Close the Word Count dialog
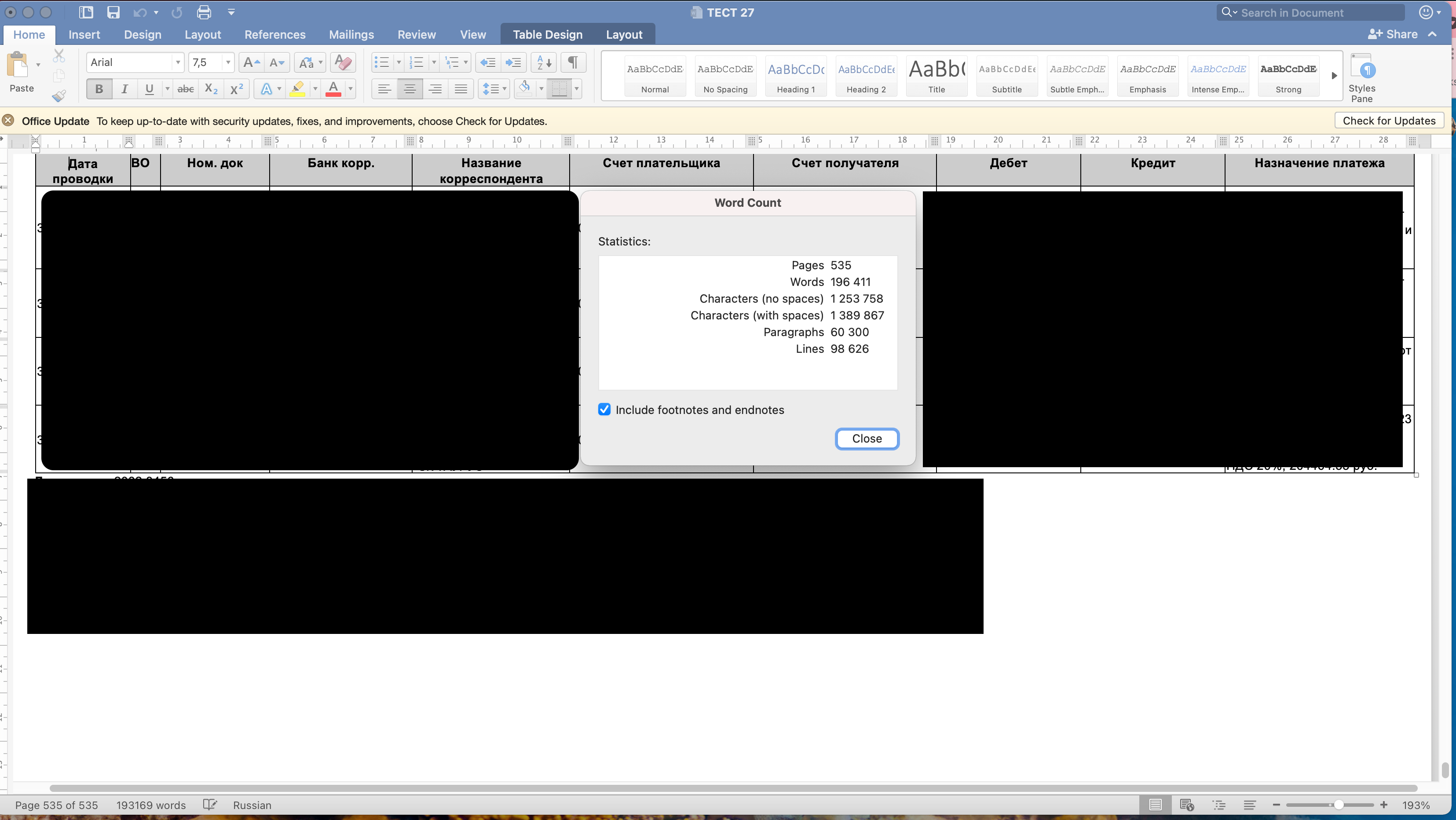 [x=867, y=439]
